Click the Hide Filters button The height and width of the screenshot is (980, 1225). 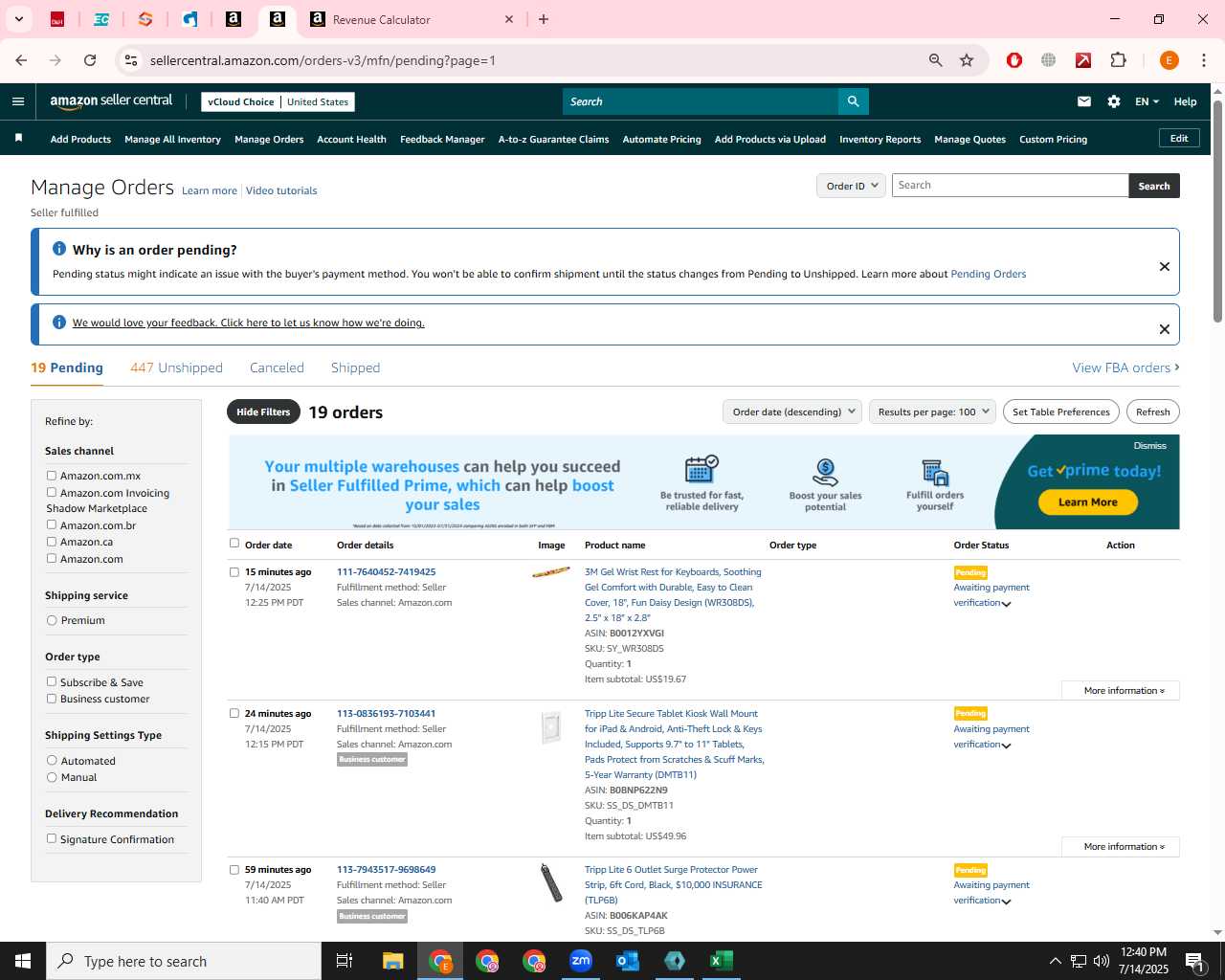(263, 412)
